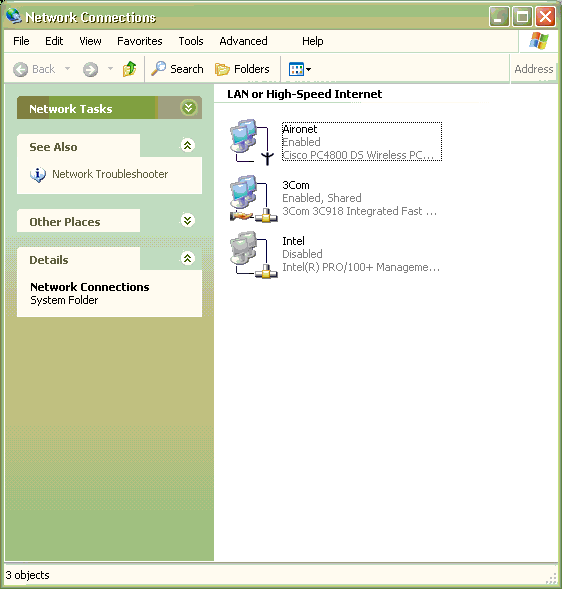The width and height of the screenshot is (562, 589).
Task: Open the Back history dropdown arrow
Action: (x=68, y=69)
